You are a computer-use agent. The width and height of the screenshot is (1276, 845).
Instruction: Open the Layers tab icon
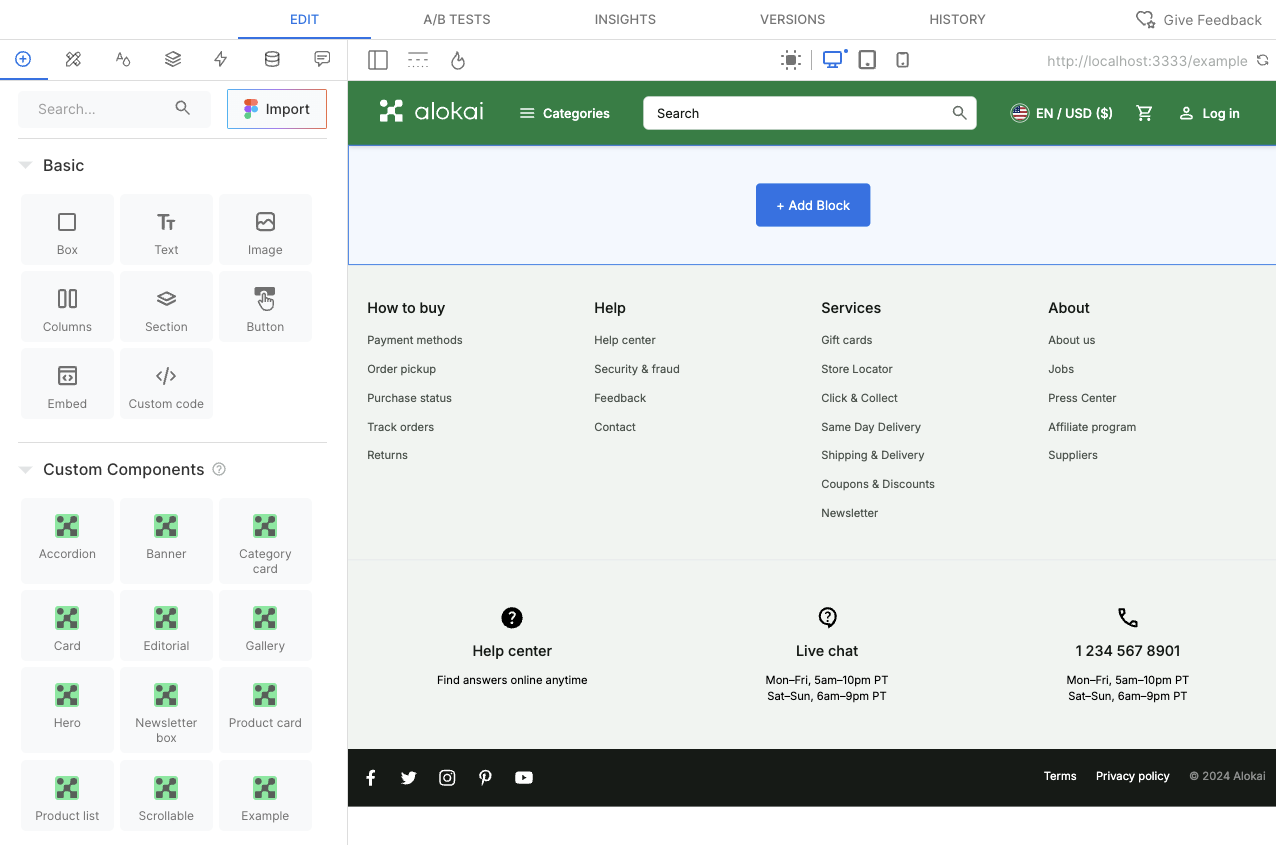click(x=173, y=59)
